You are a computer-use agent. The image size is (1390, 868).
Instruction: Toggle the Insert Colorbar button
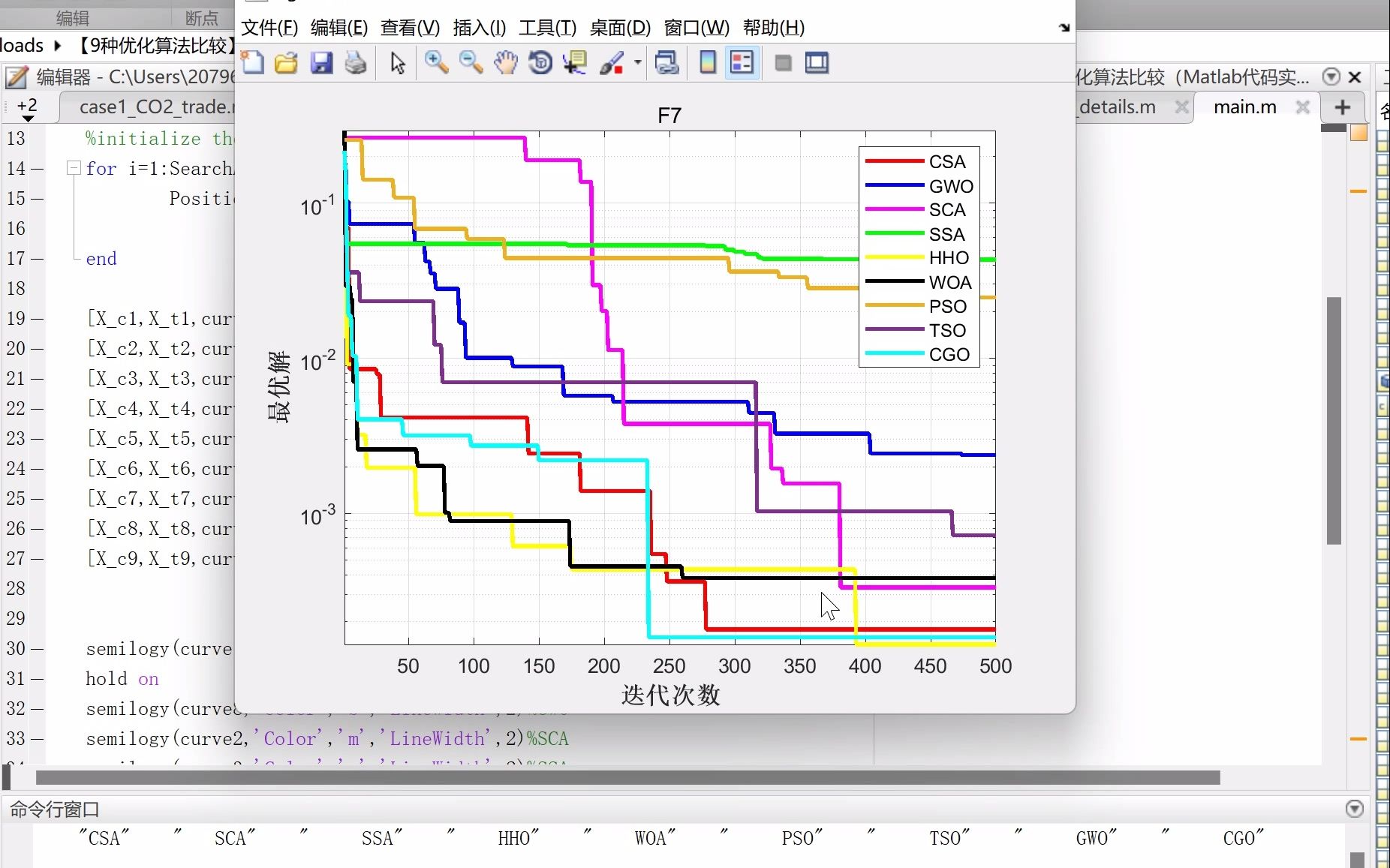(x=708, y=62)
